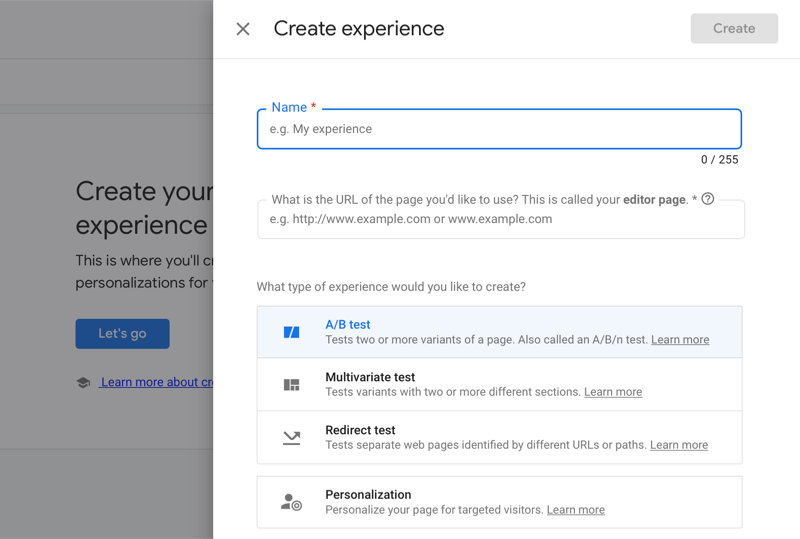800x539 pixels.
Task: Click the A/B test icon
Action: [x=291, y=332]
